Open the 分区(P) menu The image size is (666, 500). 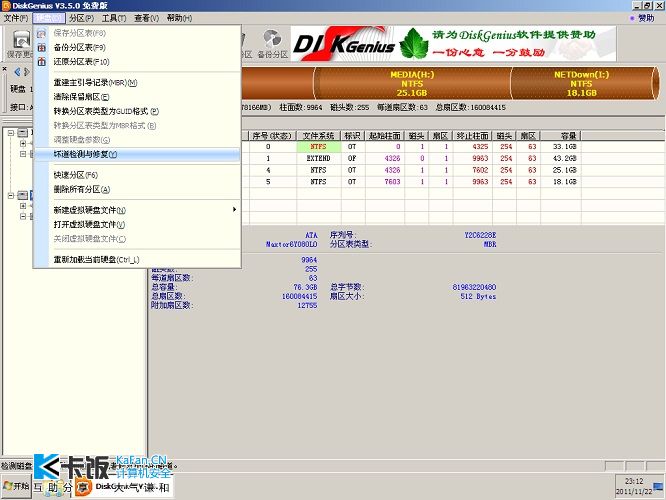(81, 18)
